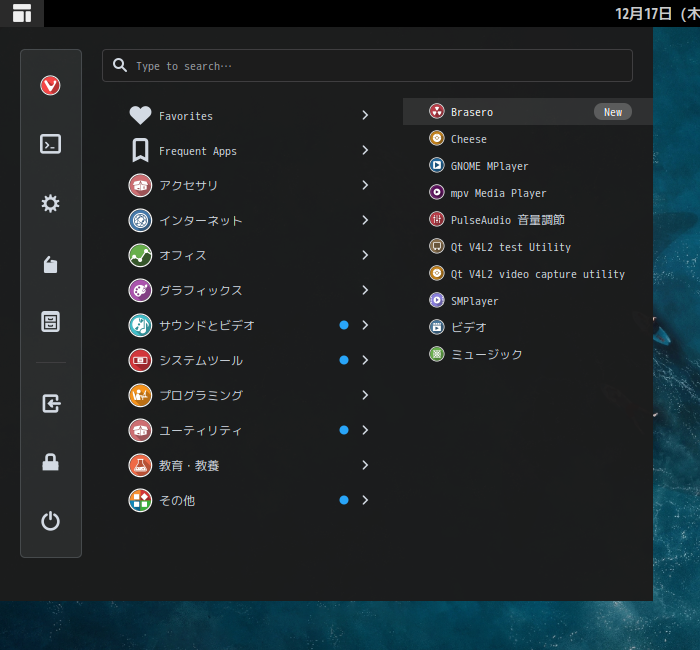Click the Qt V4L2 test Utility icon
700x650 pixels.
click(437, 246)
